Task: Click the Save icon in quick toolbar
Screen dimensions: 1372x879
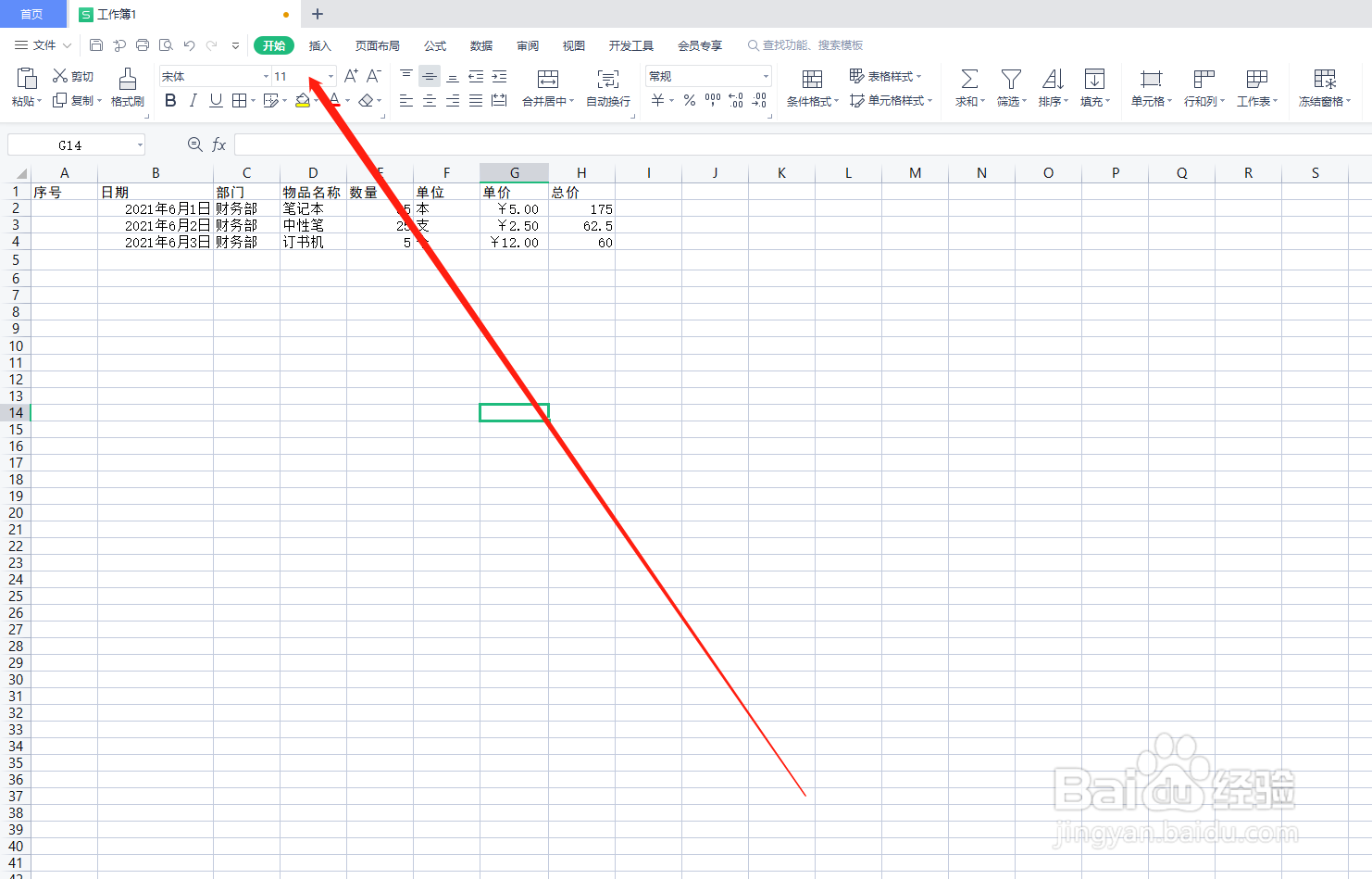Action: point(96,44)
